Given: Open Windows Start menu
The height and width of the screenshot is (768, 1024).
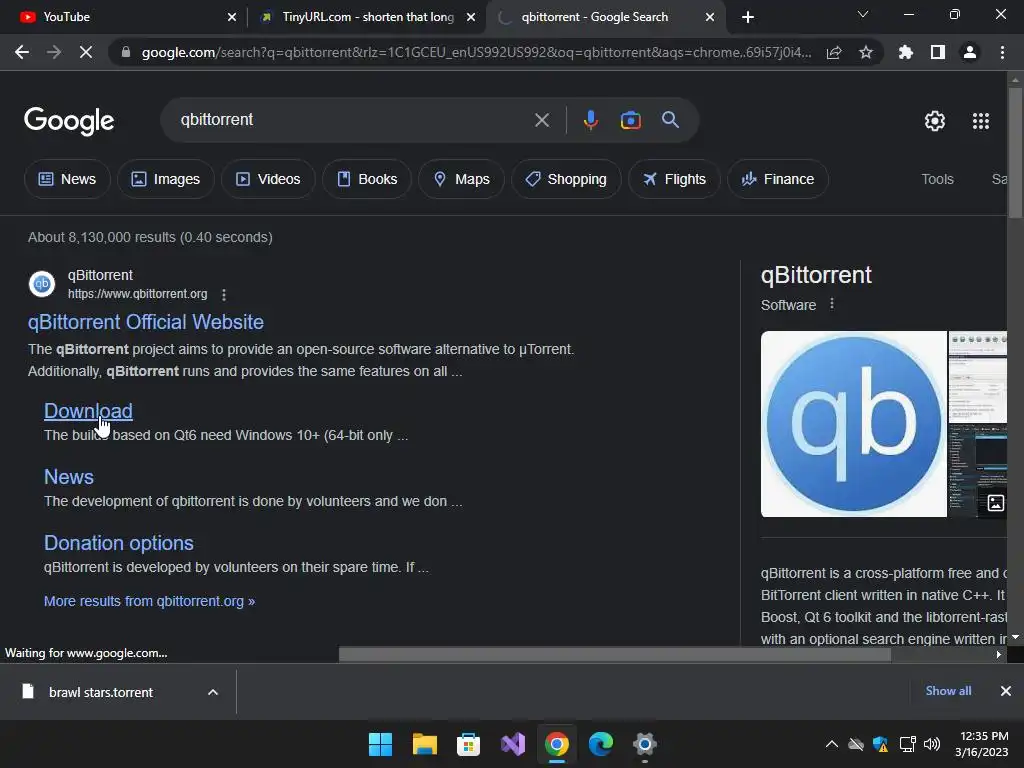Looking at the screenshot, I should pos(381,744).
